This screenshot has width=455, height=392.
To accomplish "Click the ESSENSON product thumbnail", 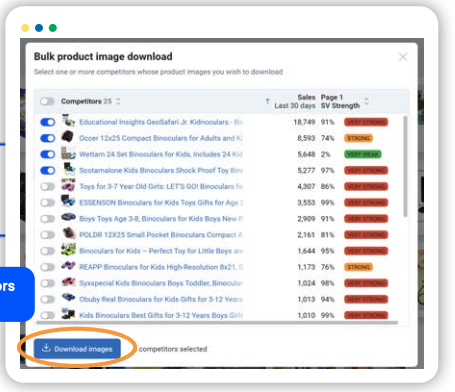I will [68, 201].
